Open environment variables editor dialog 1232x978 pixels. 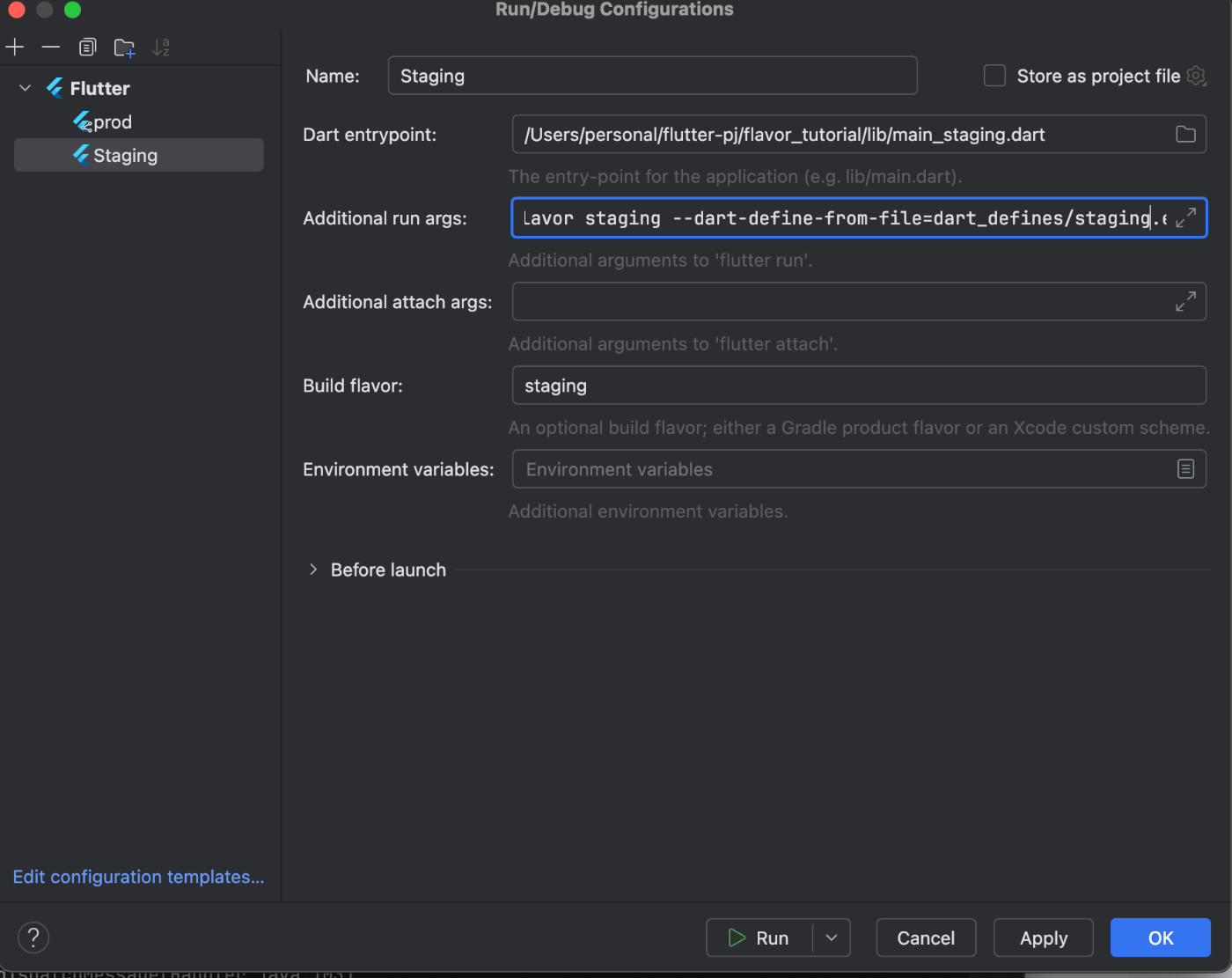[1185, 469]
